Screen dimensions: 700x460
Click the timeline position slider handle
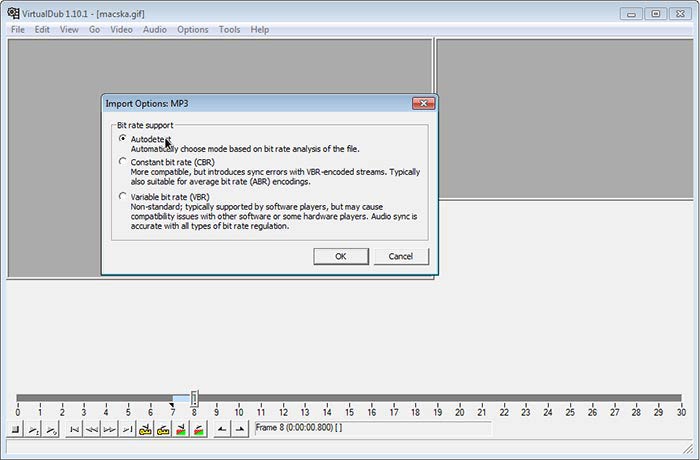pyautogui.click(x=194, y=398)
